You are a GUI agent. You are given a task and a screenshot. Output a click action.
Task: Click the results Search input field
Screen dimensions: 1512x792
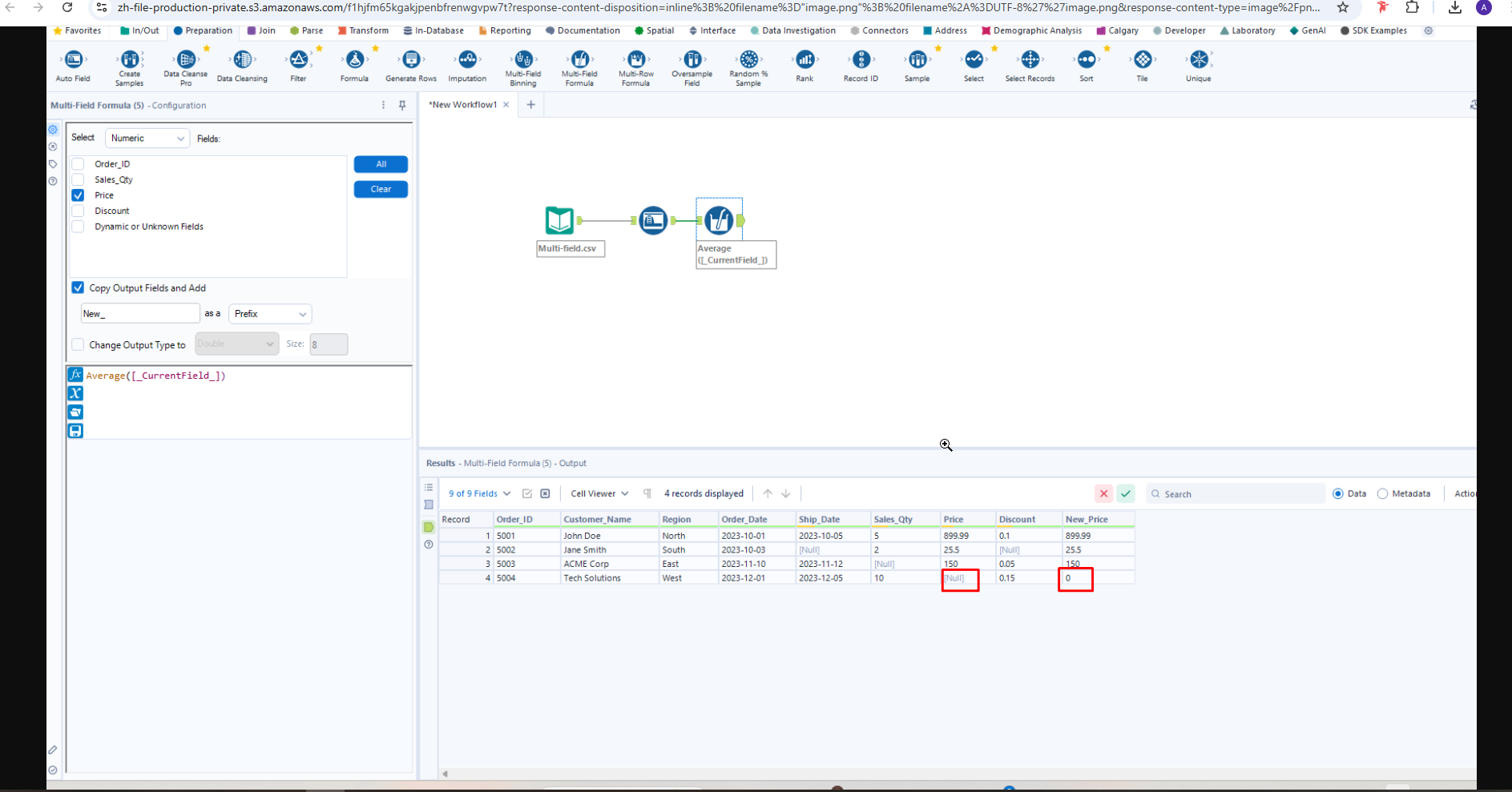click(1238, 494)
